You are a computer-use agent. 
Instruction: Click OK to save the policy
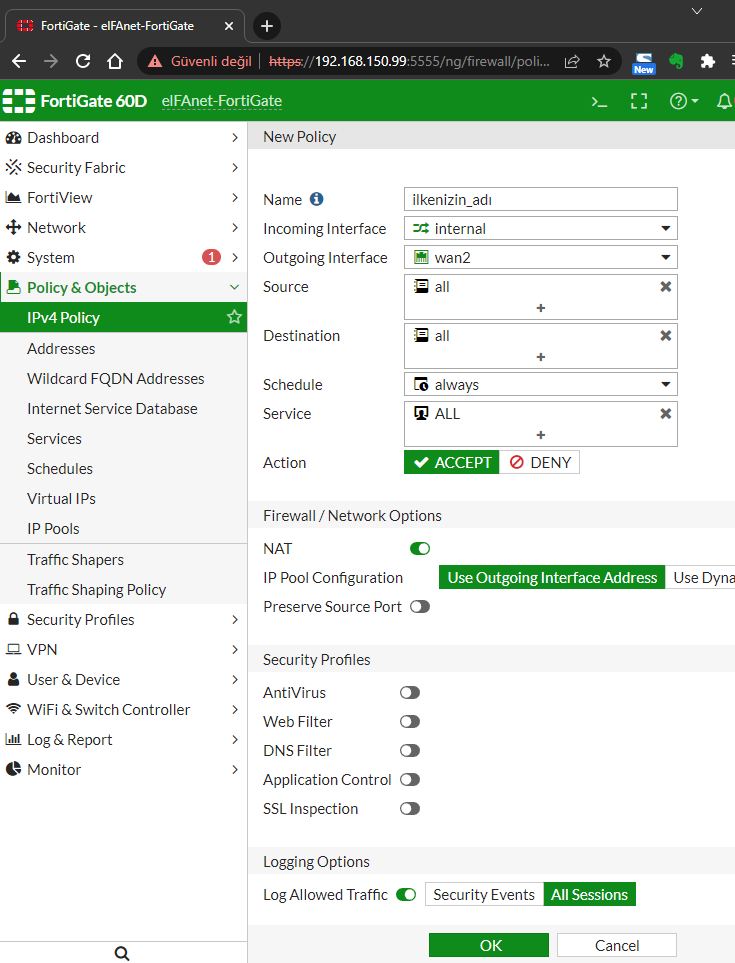pyautogui.click(x=489, y=945)
